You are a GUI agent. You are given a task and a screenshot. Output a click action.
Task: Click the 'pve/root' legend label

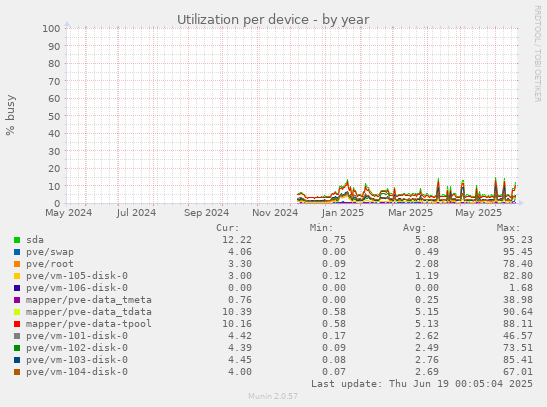pos(50,264)
